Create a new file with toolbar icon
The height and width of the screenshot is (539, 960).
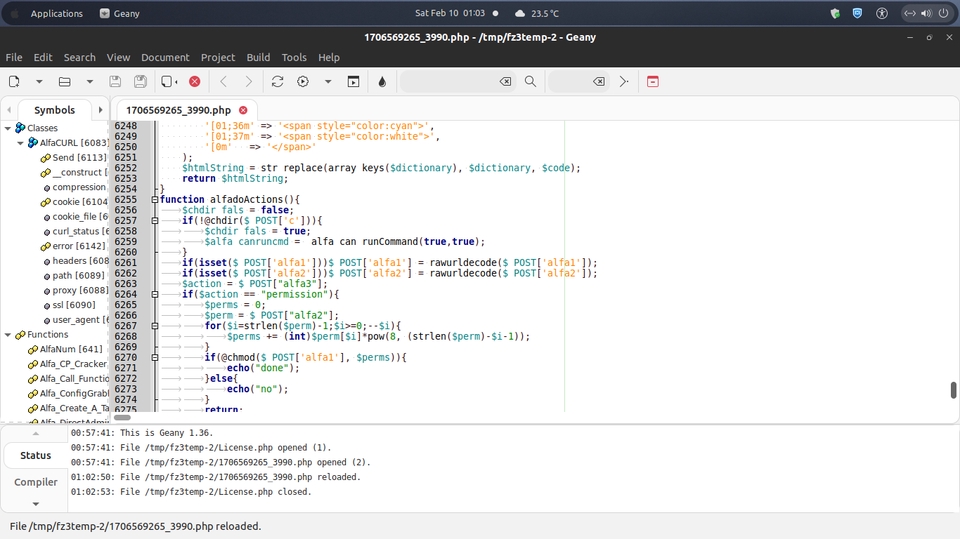[14, 81]
